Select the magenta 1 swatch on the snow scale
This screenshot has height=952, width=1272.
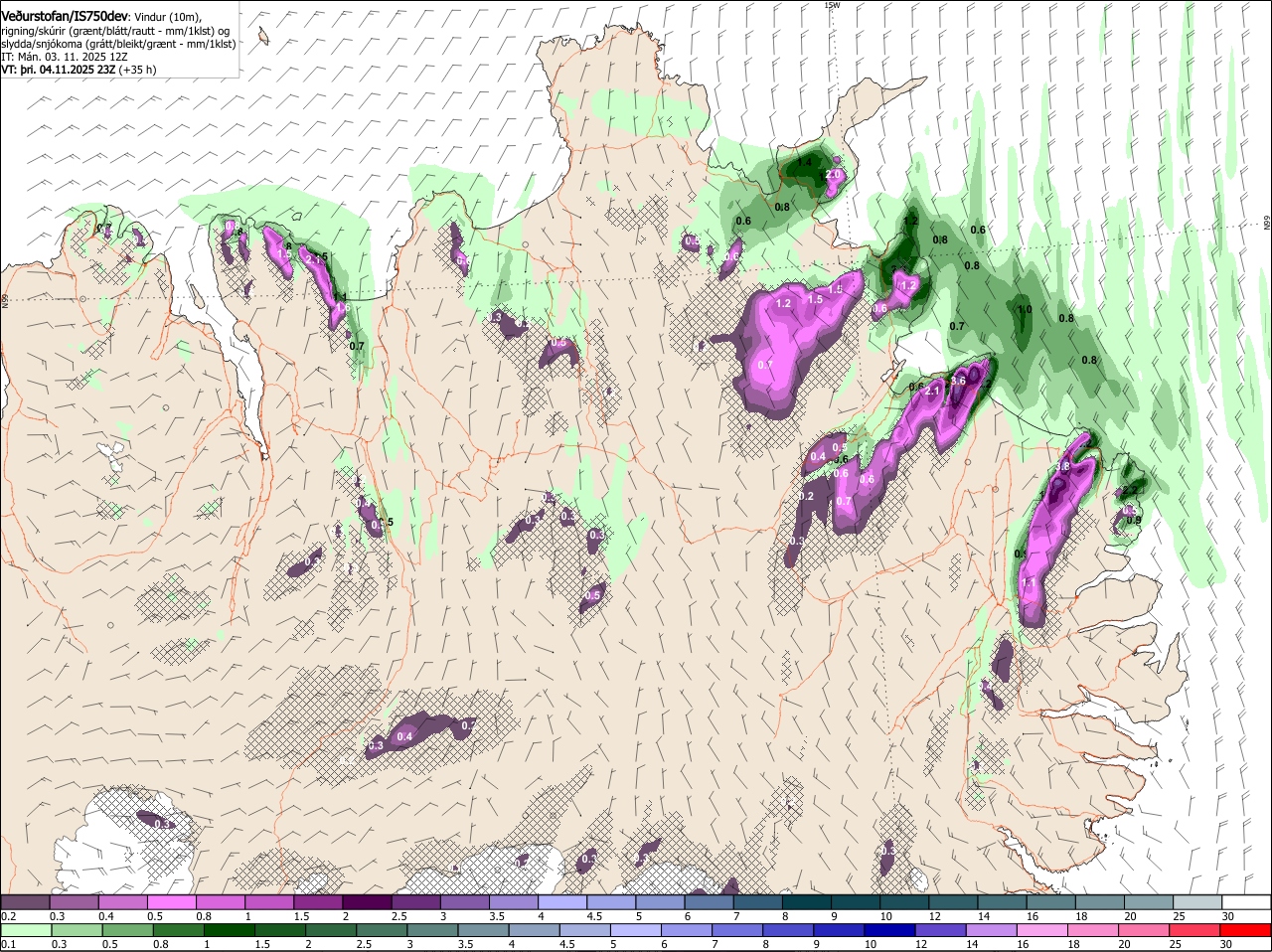(x=268, y=901)
